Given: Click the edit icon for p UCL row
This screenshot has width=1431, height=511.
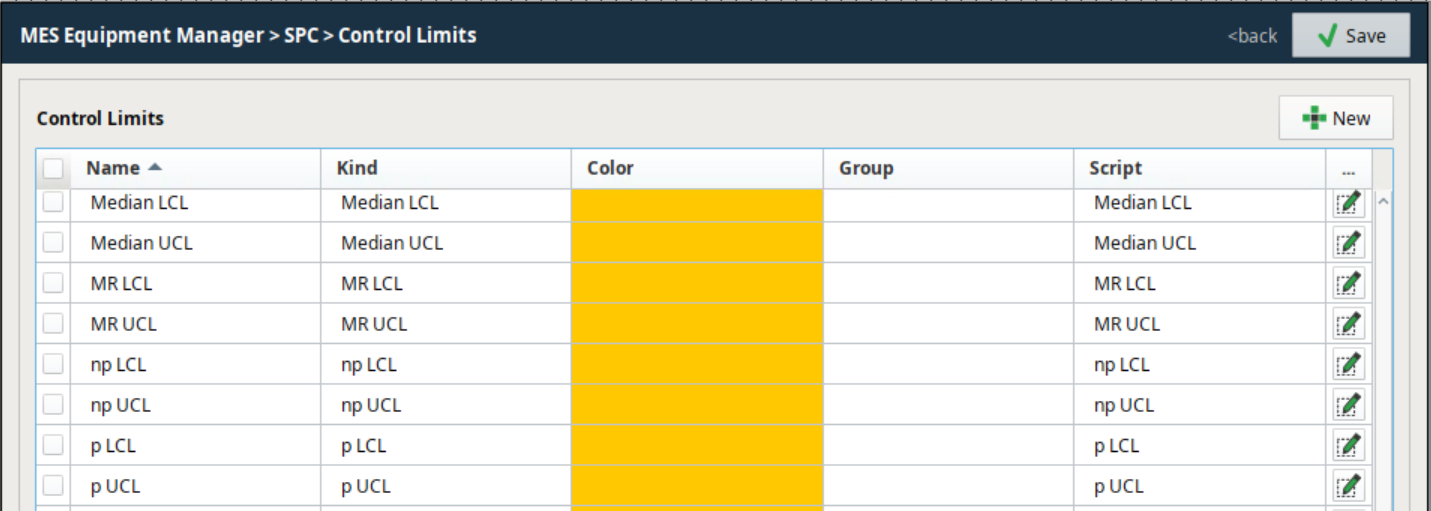Looking at the screenshot, I should [x=1348, y=487].
